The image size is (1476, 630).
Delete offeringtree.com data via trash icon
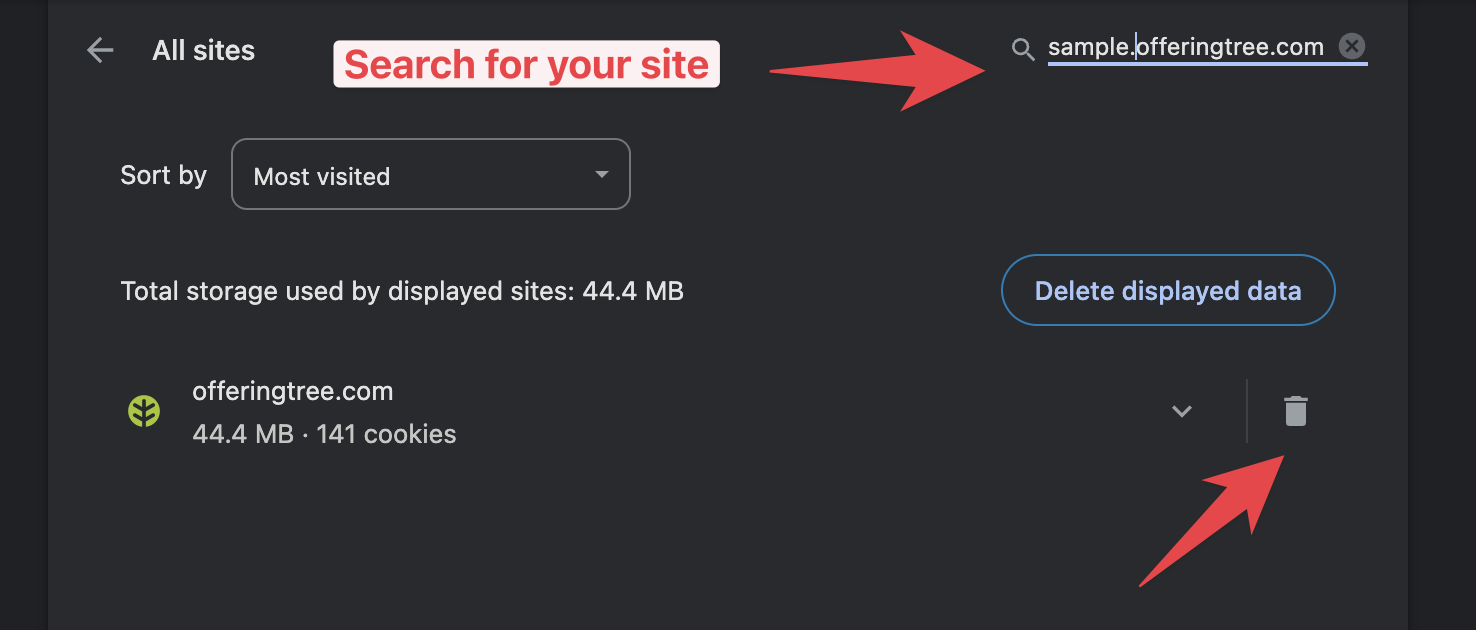(1295, 411)
